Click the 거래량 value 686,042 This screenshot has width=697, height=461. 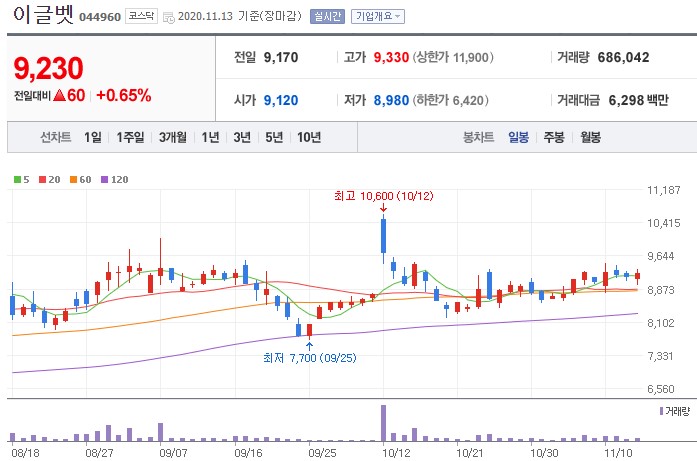(x=623, y=57)
